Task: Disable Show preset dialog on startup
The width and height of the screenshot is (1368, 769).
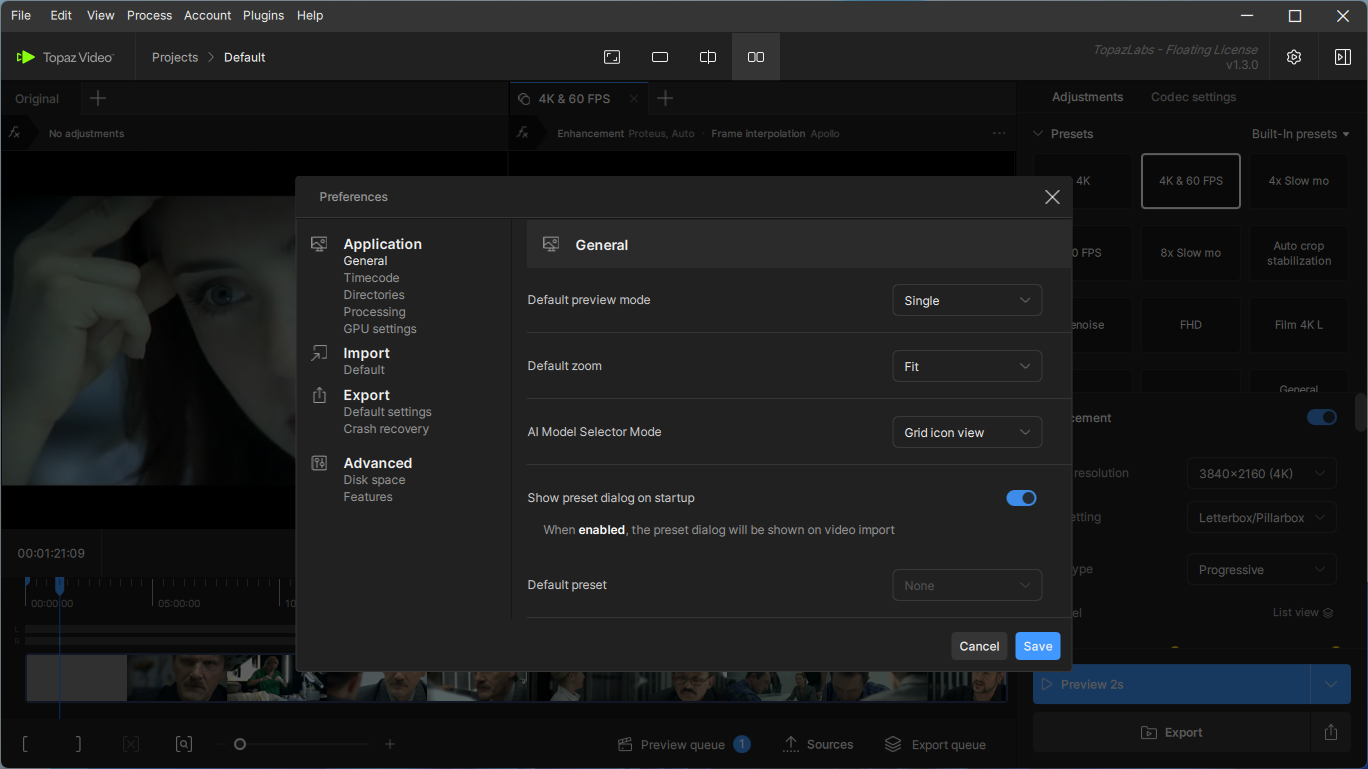Action: coord(1021,498)
